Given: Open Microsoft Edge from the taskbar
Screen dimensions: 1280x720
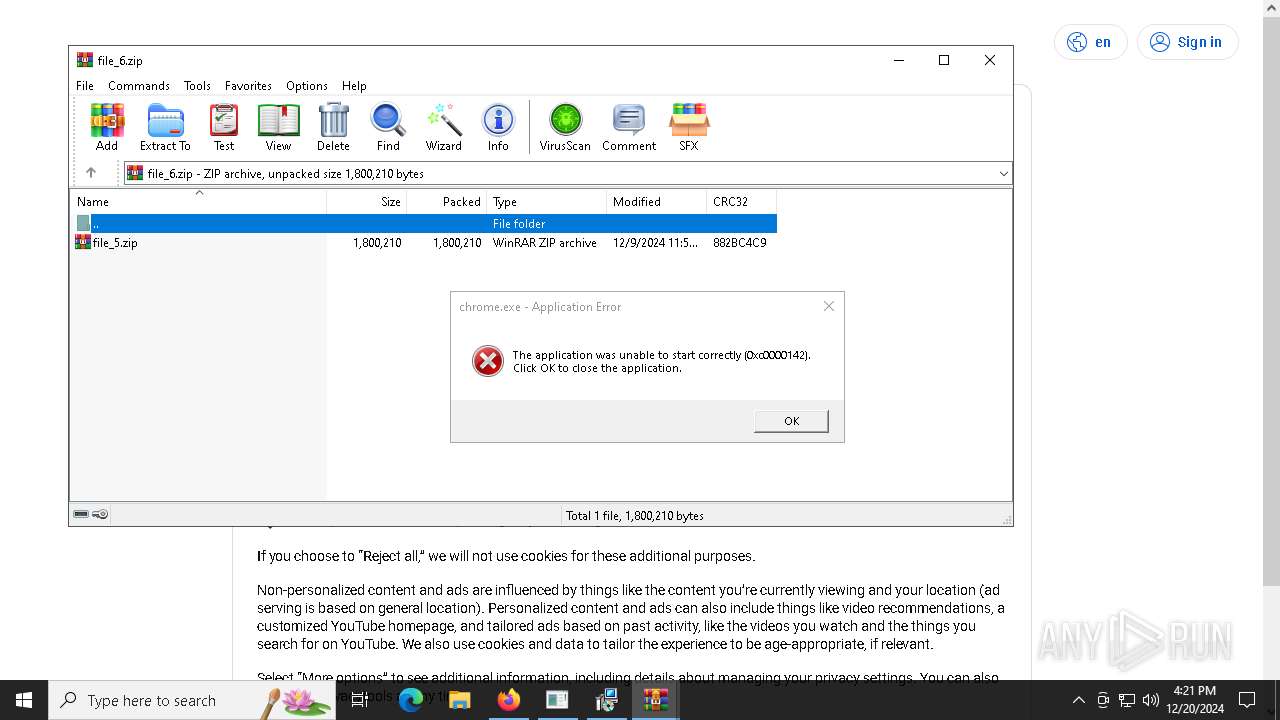Looking at the screenshot, I should [411, 700].
